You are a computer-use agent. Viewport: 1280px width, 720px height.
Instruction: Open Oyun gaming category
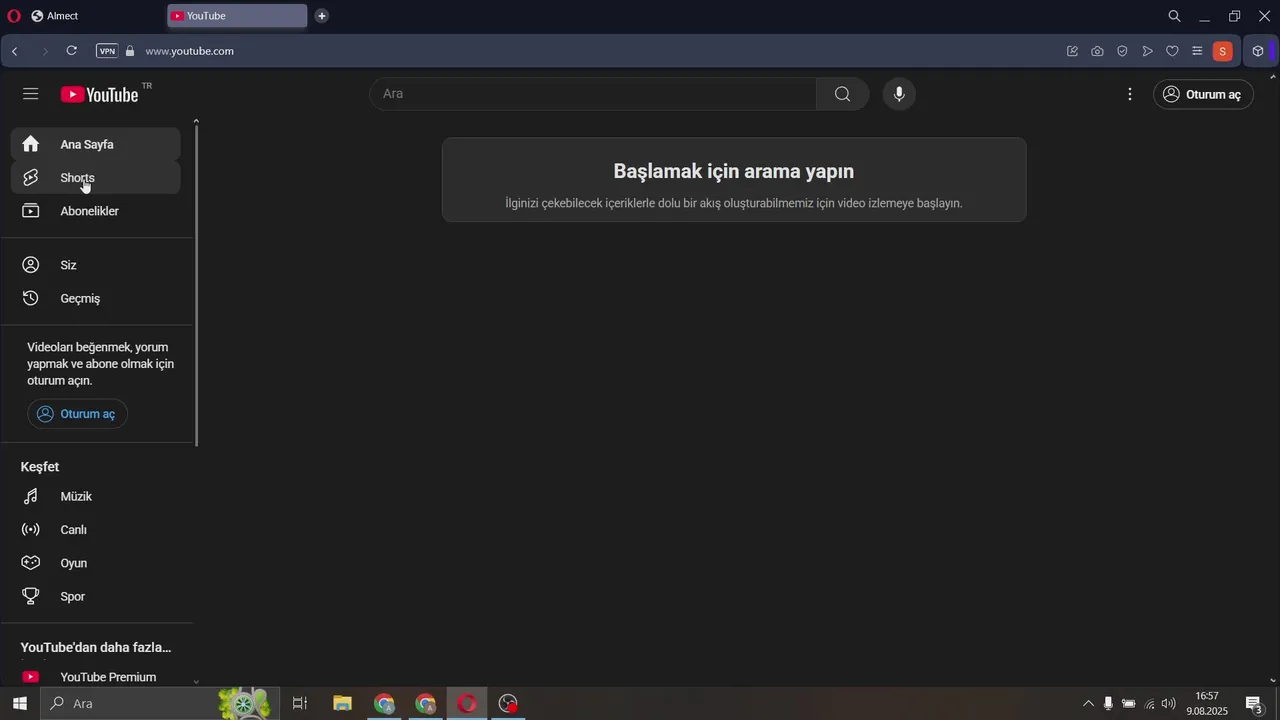96,563
